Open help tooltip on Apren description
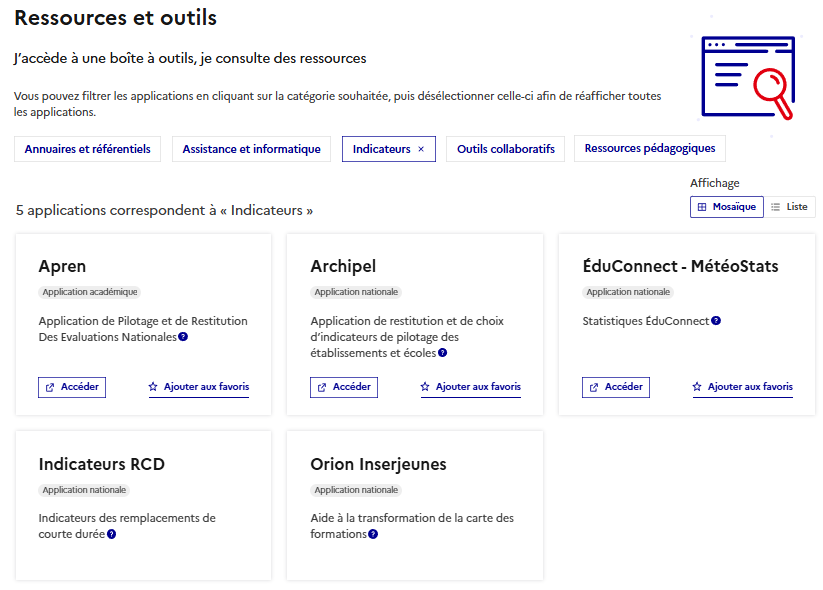 click(x=183, y=336)
